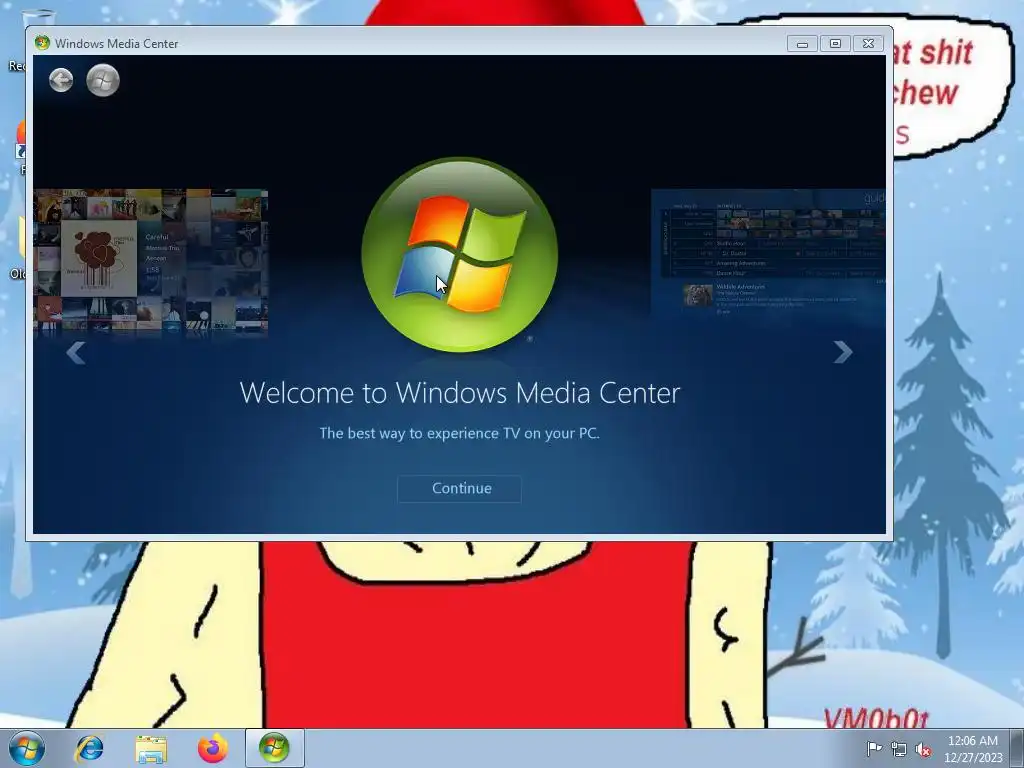Click the Back arrow in Media Center
Viewport: 1024px width, 768px height.
[61, 80]
